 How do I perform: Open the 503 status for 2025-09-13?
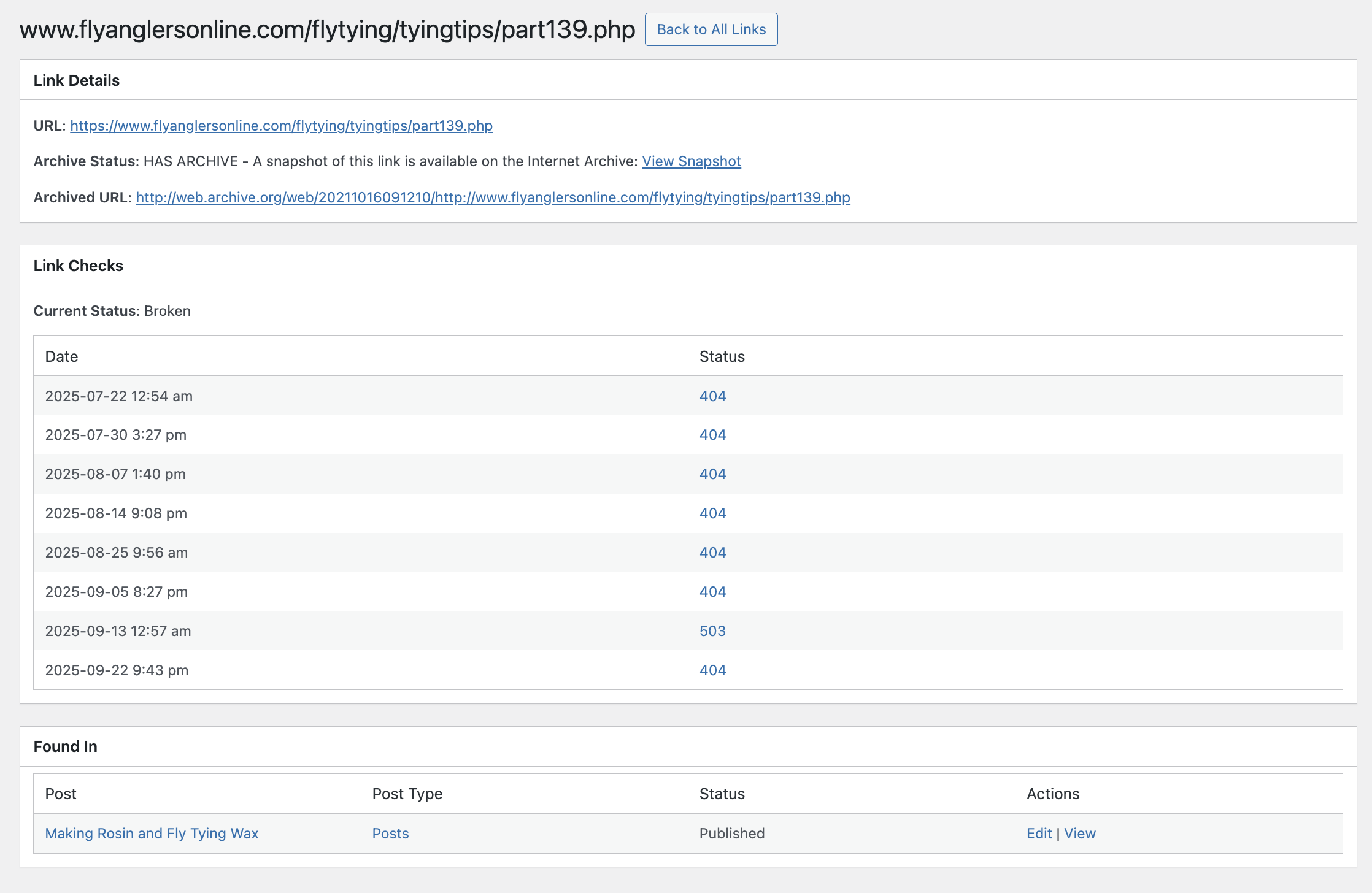coord(712,631)
